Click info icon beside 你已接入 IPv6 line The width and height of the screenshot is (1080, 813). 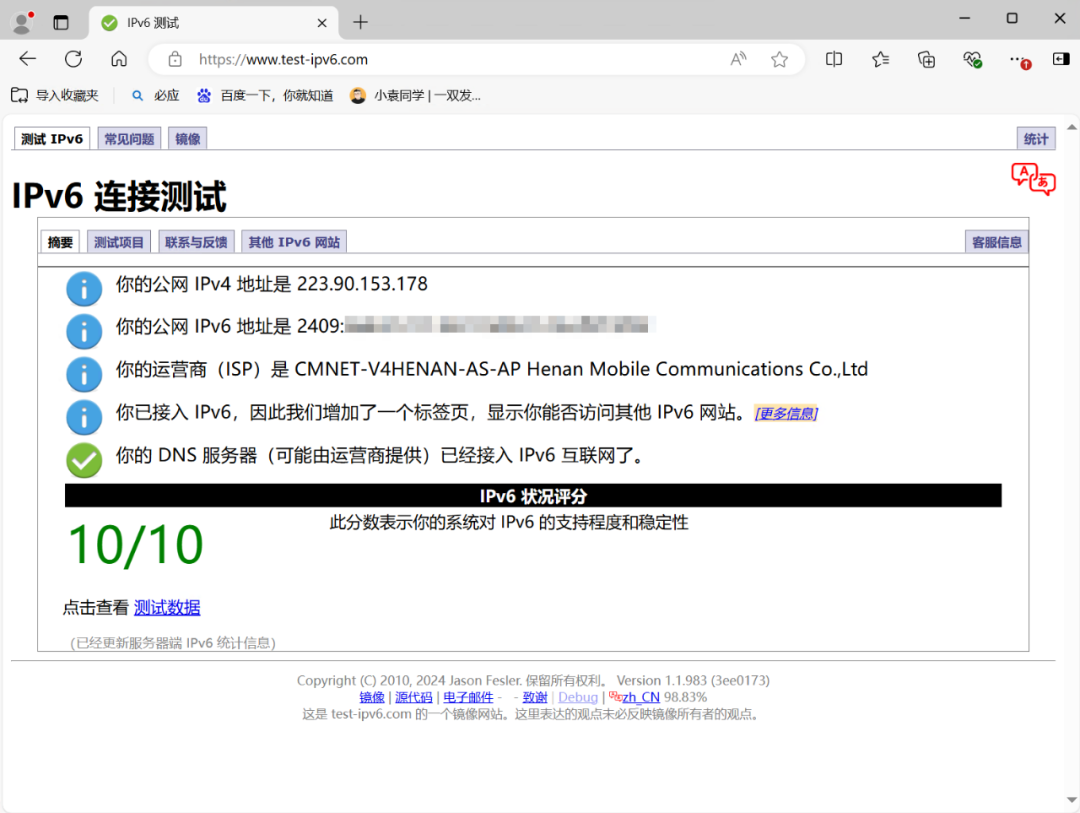pyautogui.click(x=84, y=417)
